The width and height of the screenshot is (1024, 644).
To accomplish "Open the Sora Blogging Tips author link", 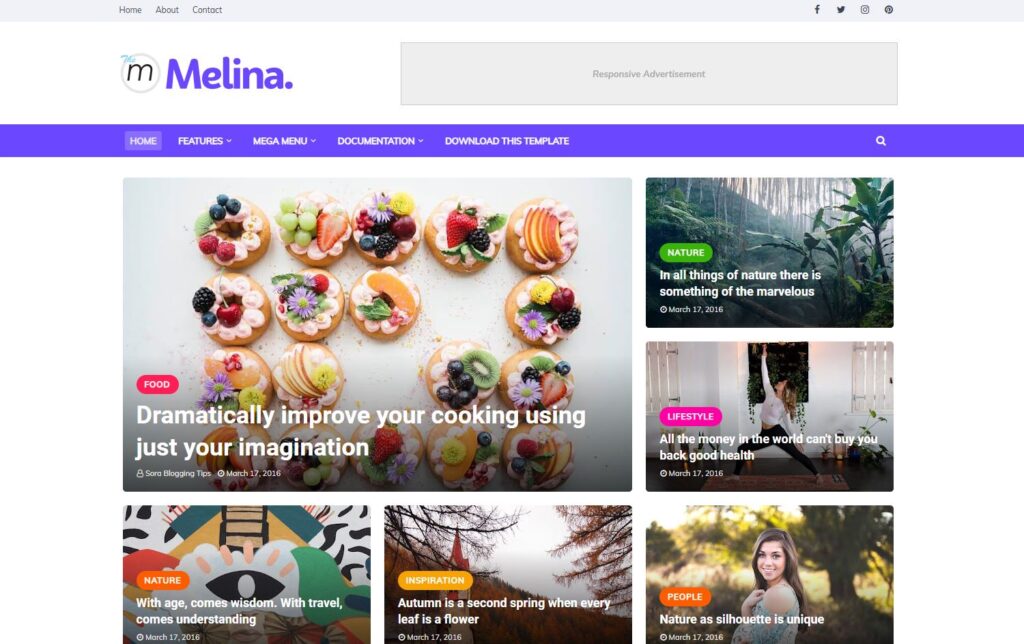I will 174,473.
